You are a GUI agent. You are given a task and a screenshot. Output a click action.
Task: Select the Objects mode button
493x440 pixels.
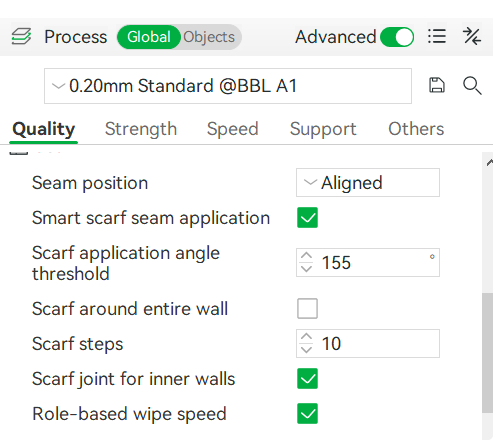[209, 37]
